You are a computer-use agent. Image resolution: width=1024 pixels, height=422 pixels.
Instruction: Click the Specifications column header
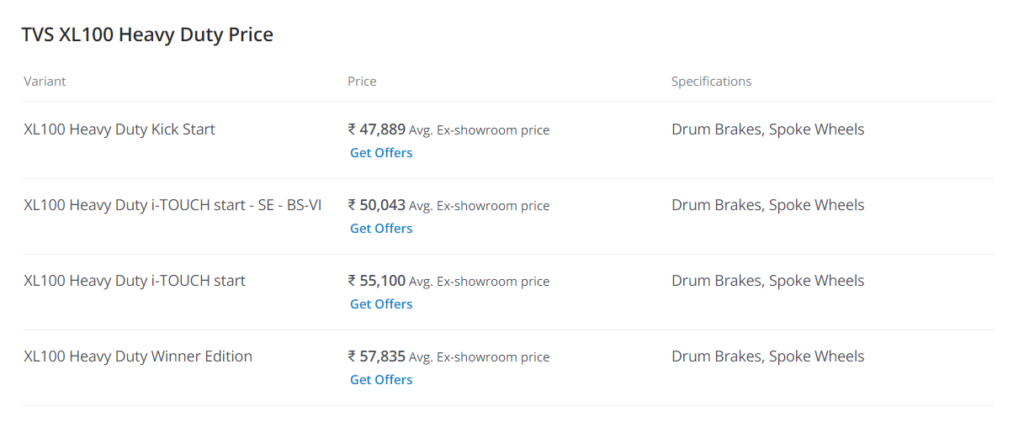click(x=711, y=82)
